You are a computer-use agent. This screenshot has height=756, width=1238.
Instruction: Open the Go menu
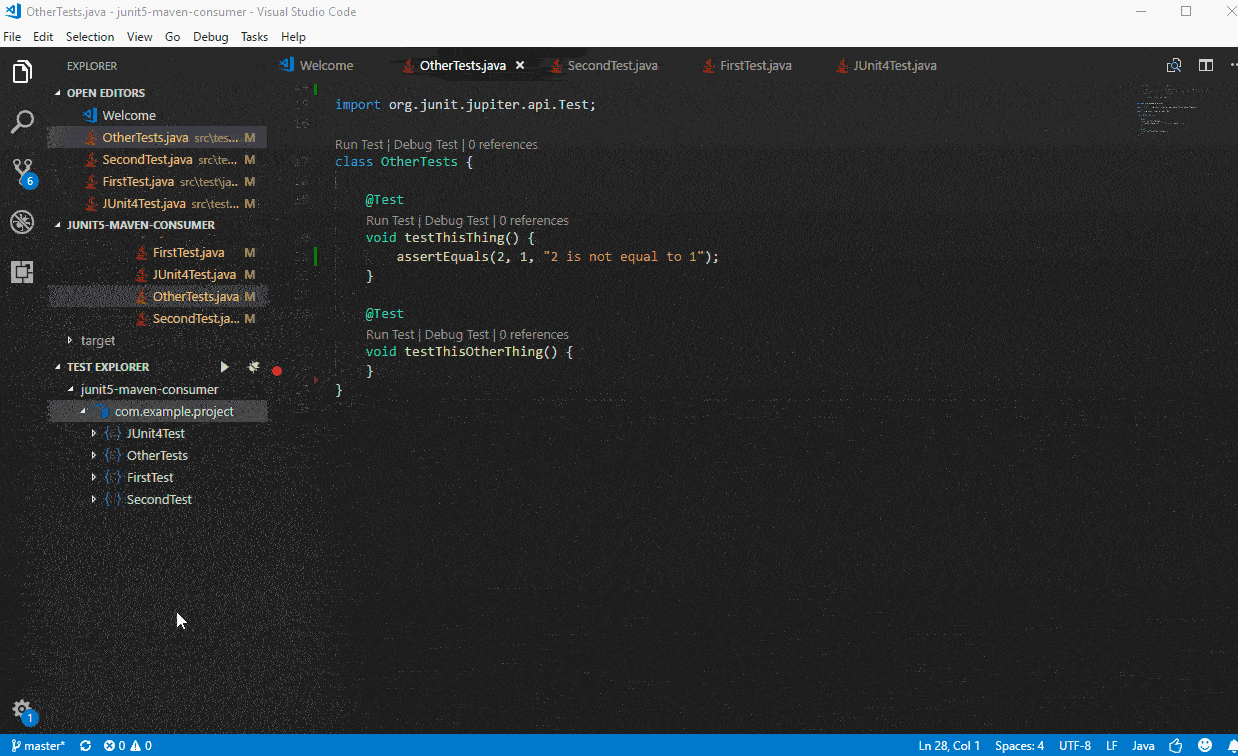(173, 37)
